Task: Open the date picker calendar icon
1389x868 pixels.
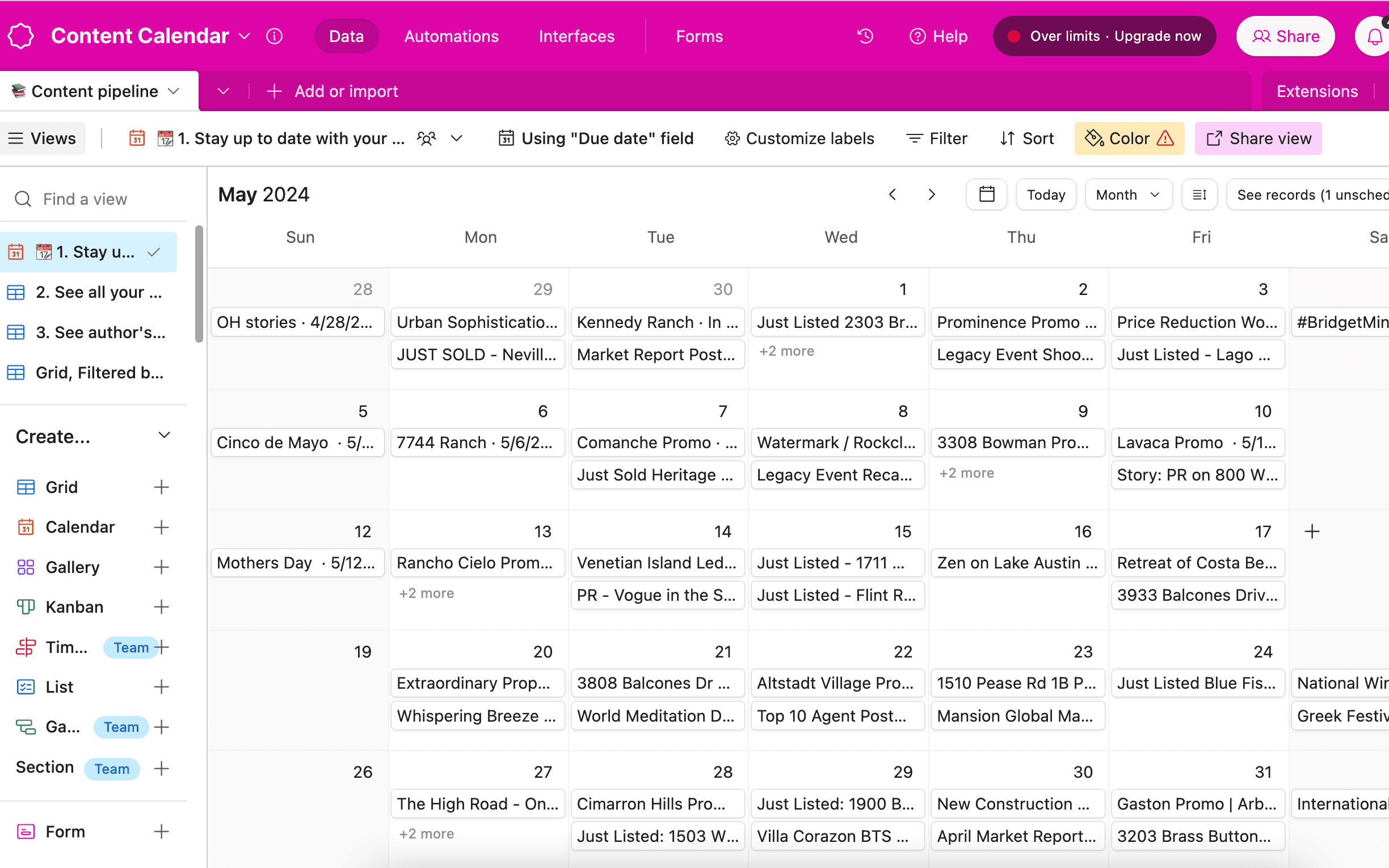Action: point(986,195)
